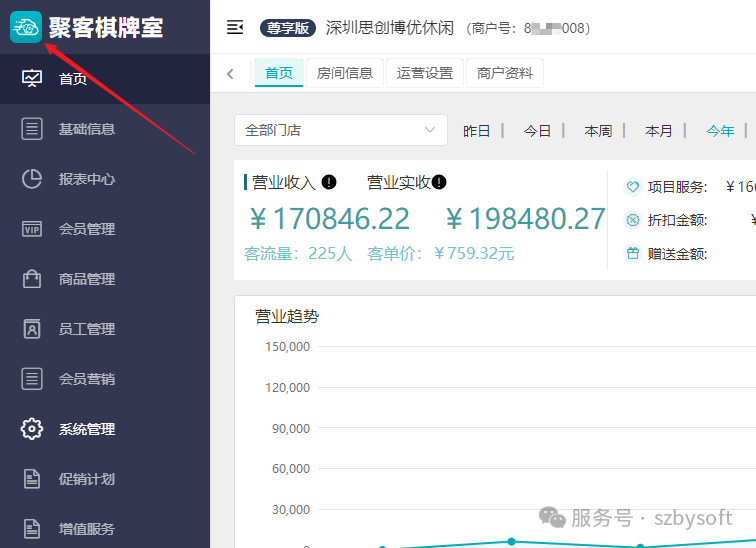The width and height of the screenshot is (756, 548).
Task: Click the 员工管理 badge icon
Action: coord(32,329)
